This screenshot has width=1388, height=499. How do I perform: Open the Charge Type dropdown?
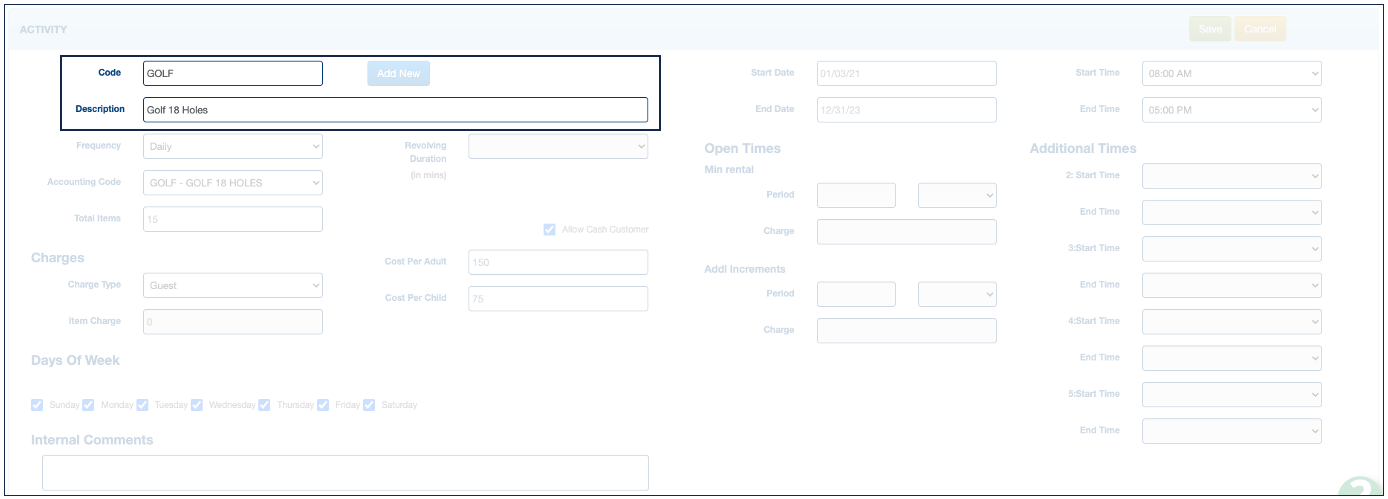[232, 285]
